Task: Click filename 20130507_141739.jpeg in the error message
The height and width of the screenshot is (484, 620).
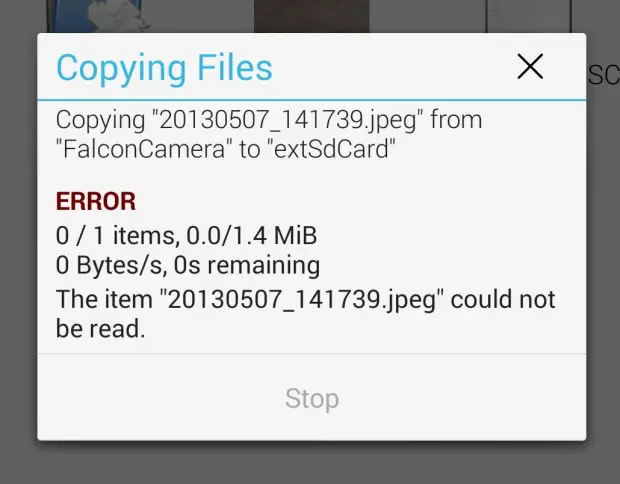Action: pyautogui.click(x=302, y=300)
